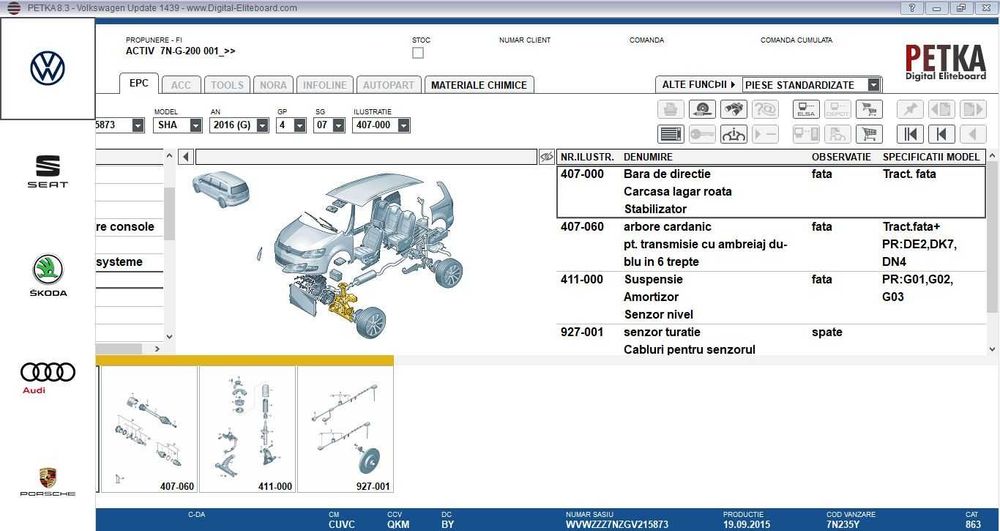Toggle the eye visibility icon beside the illustration bar
The width and height of the screenshot is (1000, 531).
[x=547, y=157]
